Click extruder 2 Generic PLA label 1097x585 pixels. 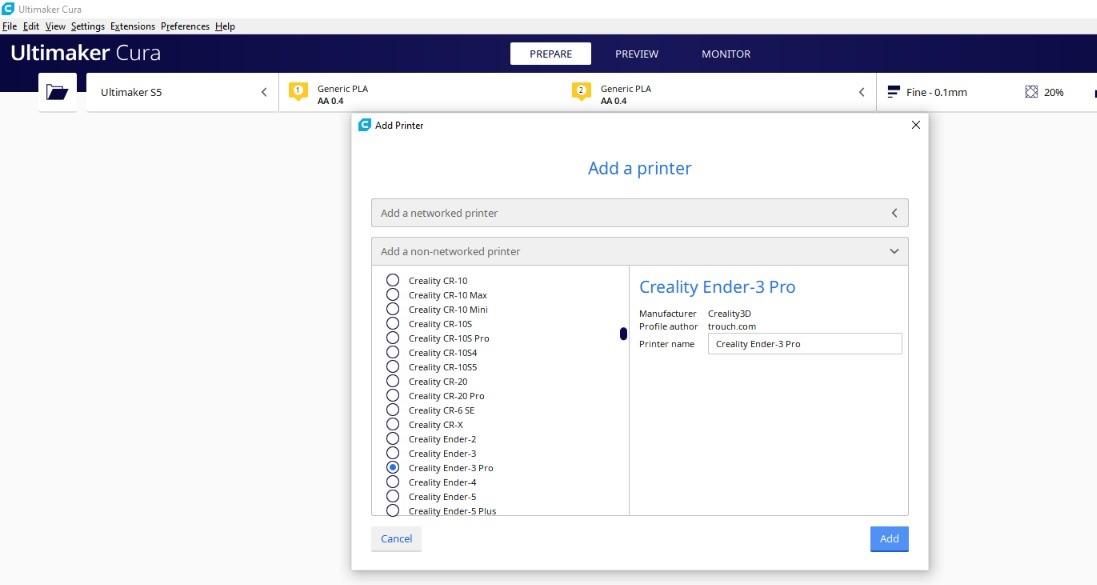[x=625, y=88]
